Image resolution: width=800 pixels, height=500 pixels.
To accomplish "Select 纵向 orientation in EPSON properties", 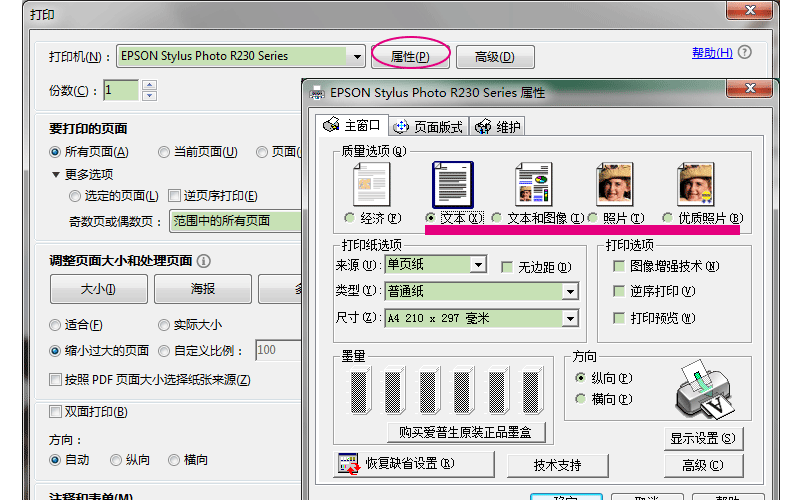I will pyautogui.click(x=580, y=378).
